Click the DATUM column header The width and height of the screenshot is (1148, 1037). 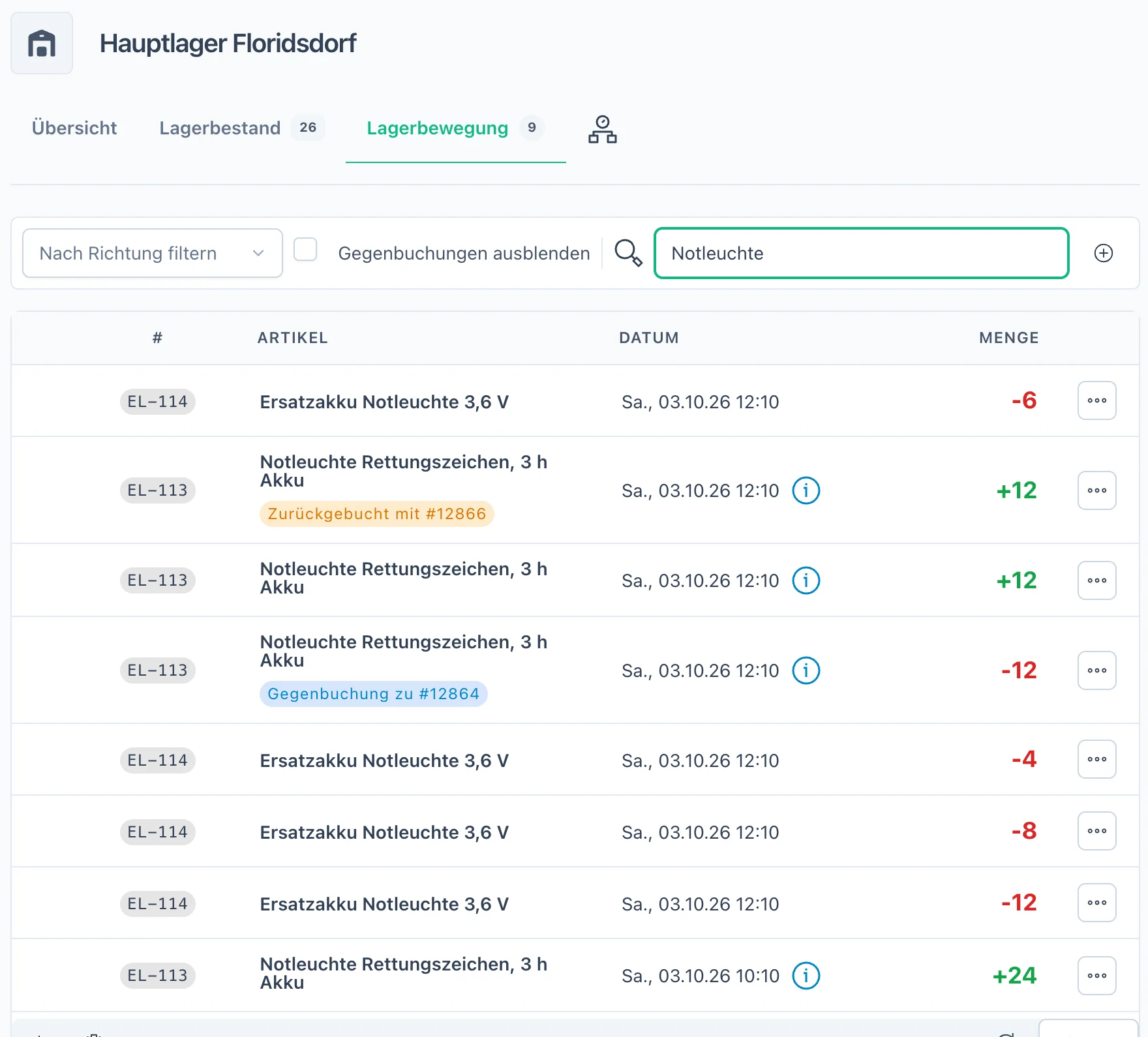(x=649, y=338)
